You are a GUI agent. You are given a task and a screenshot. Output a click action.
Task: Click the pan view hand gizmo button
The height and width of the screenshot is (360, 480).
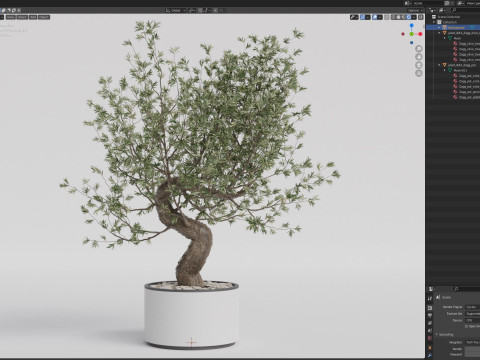[419, 57]
